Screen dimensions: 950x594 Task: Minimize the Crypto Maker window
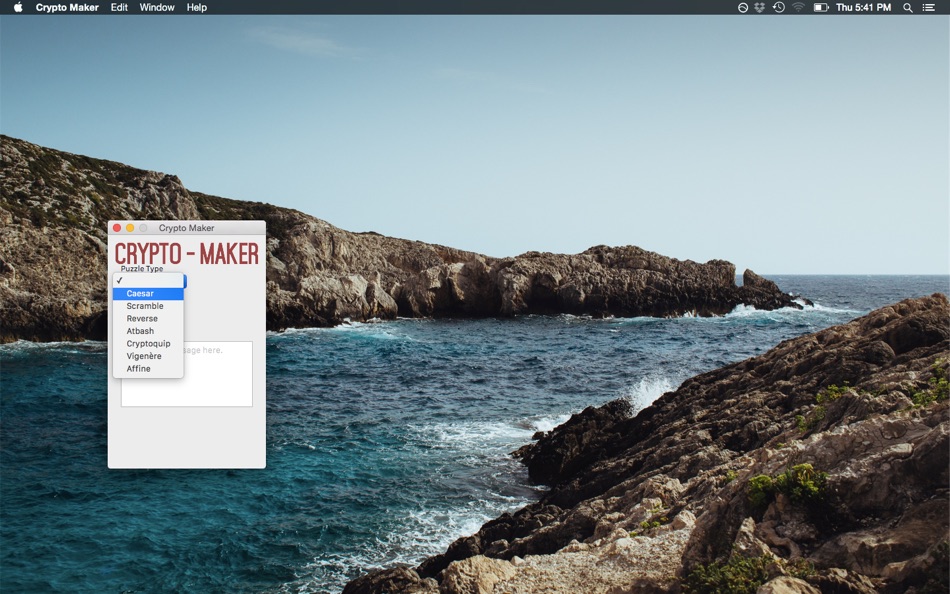pyautogui.click(x=130, y=228)
